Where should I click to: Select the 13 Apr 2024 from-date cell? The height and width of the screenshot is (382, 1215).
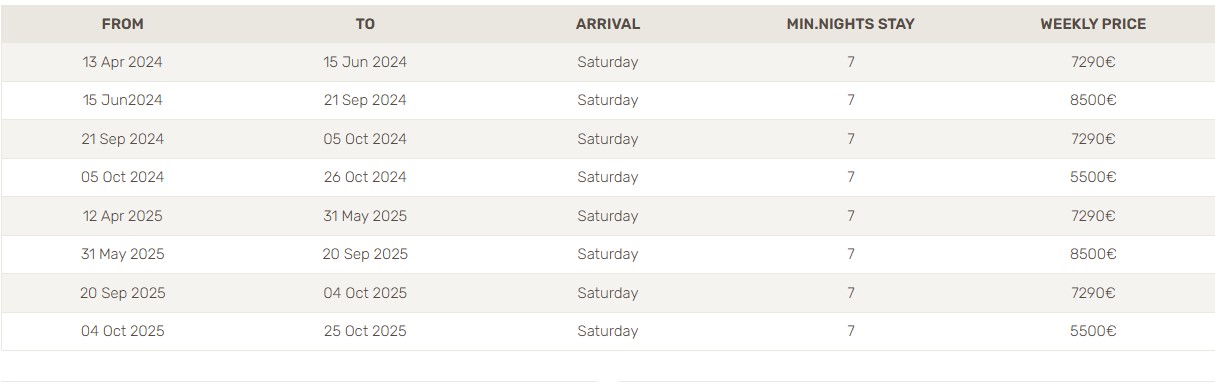point(122,62)
